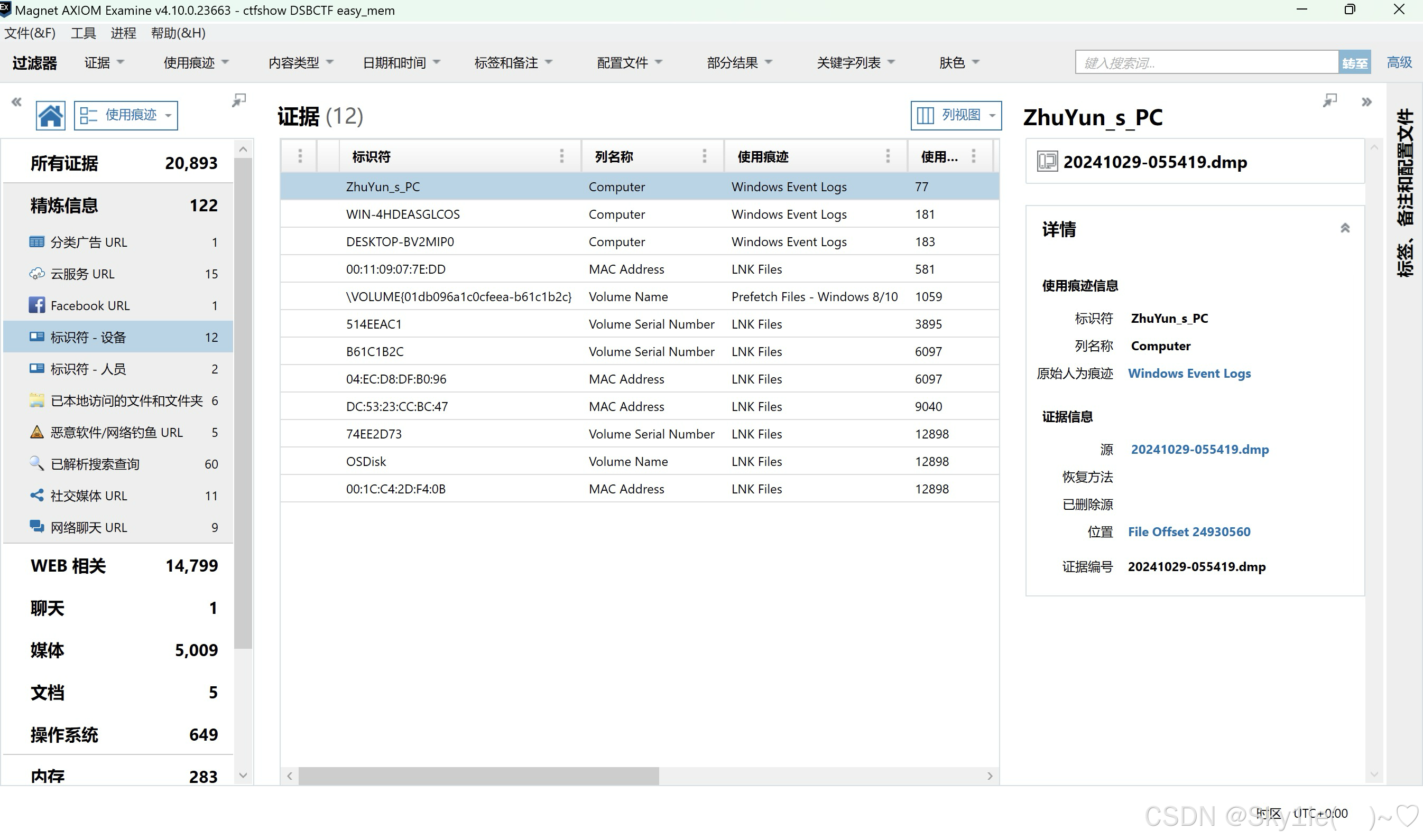
Task: Open the 日期和时间 filter dropdown
Action: click(x=401, y=62)
